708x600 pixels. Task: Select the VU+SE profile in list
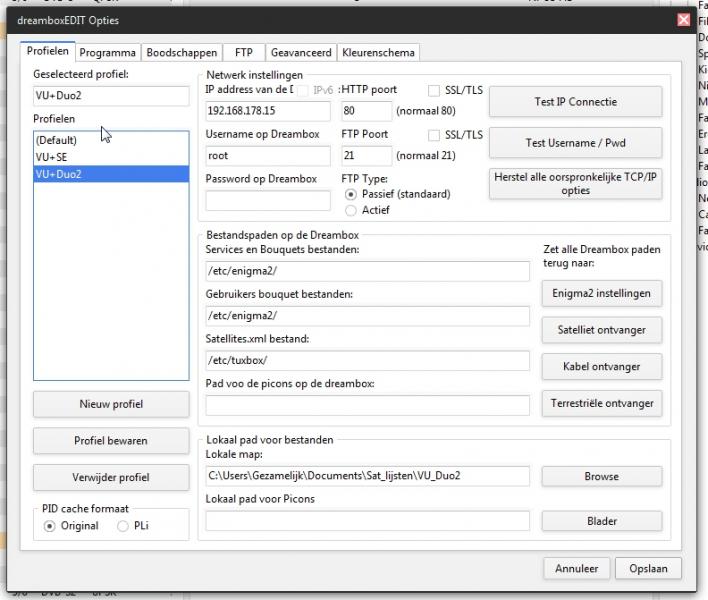52,157
